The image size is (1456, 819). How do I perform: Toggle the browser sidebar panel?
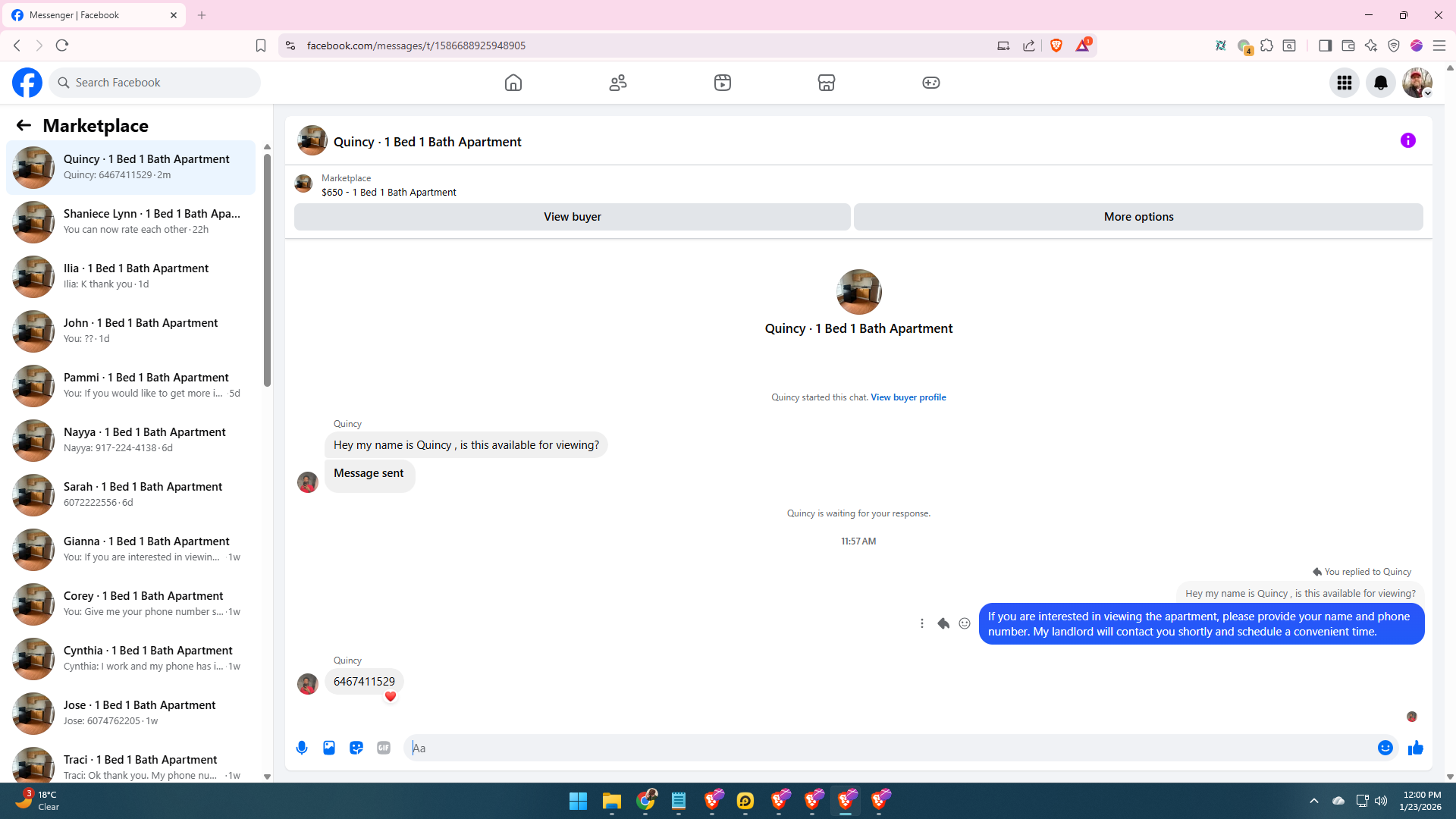coord(1325,45)
